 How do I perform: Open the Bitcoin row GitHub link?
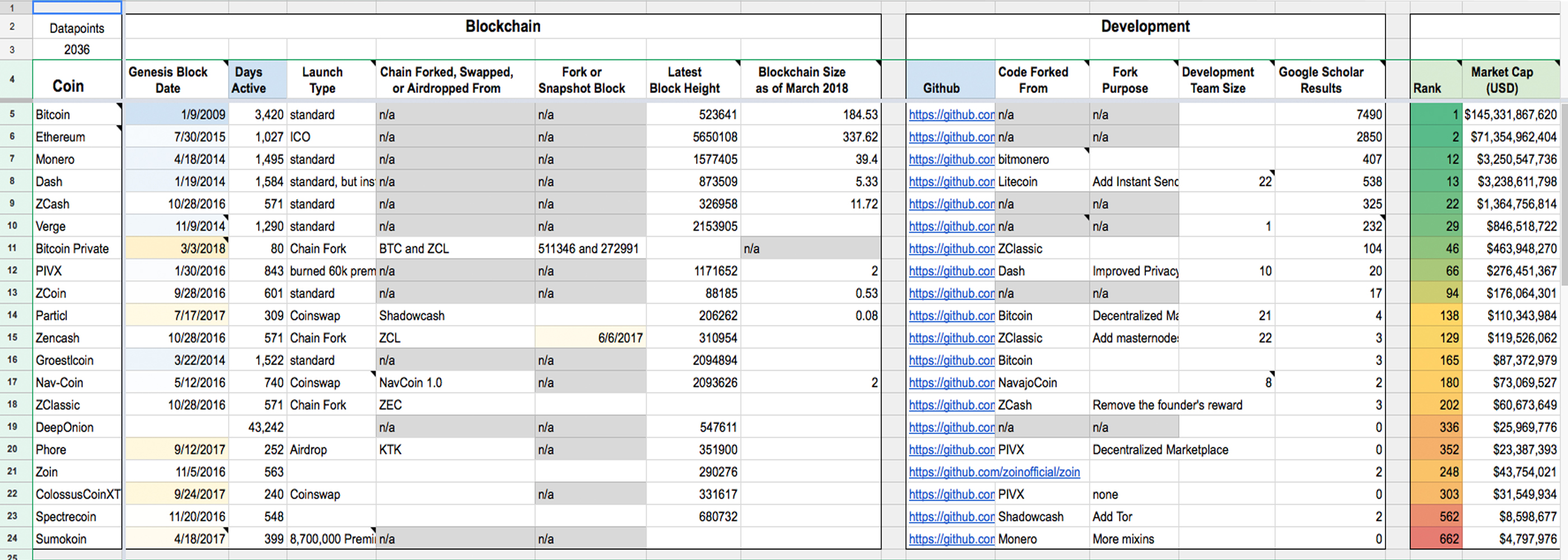[951, 114]
